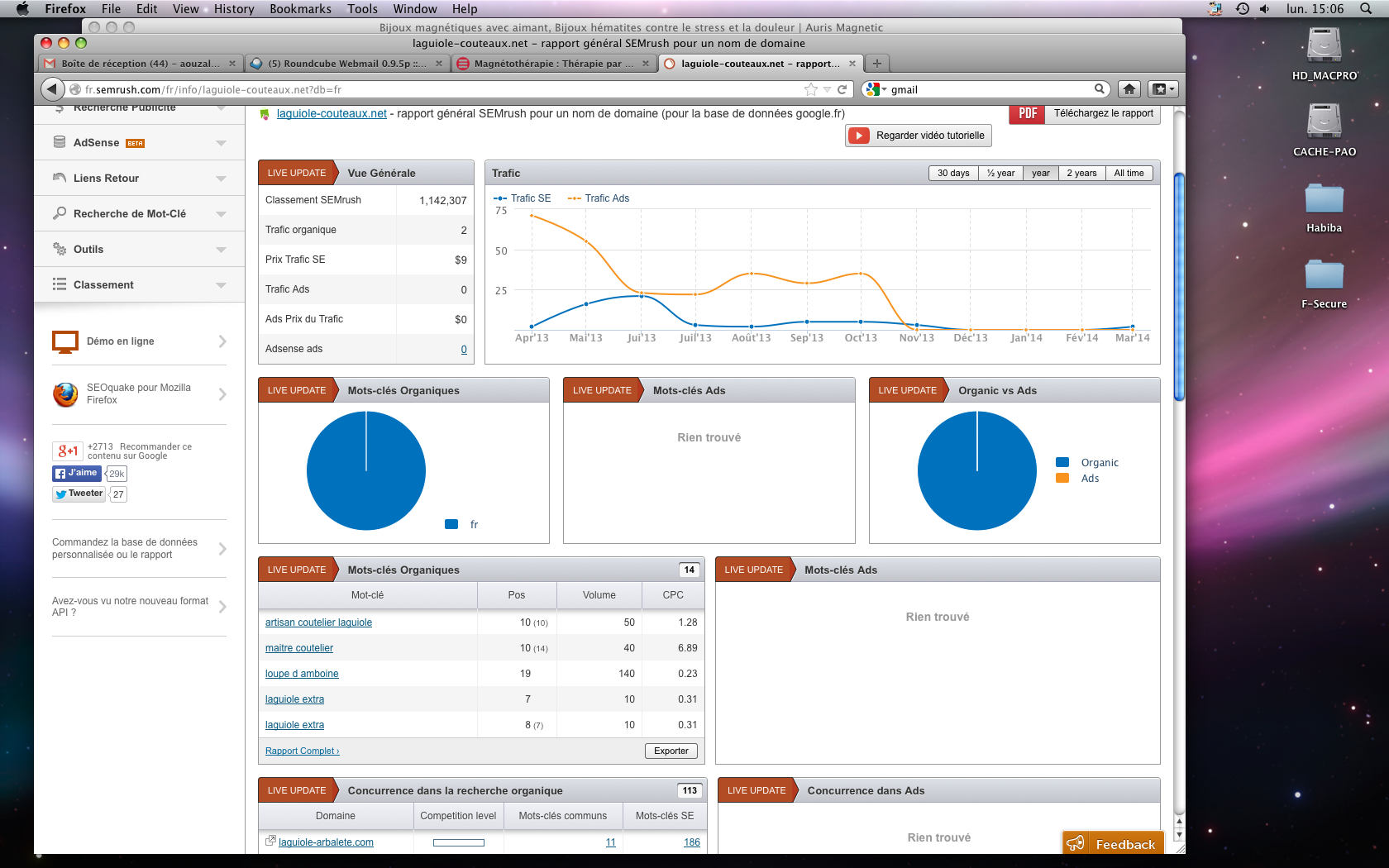Select the 30 days traffic range

953,174
